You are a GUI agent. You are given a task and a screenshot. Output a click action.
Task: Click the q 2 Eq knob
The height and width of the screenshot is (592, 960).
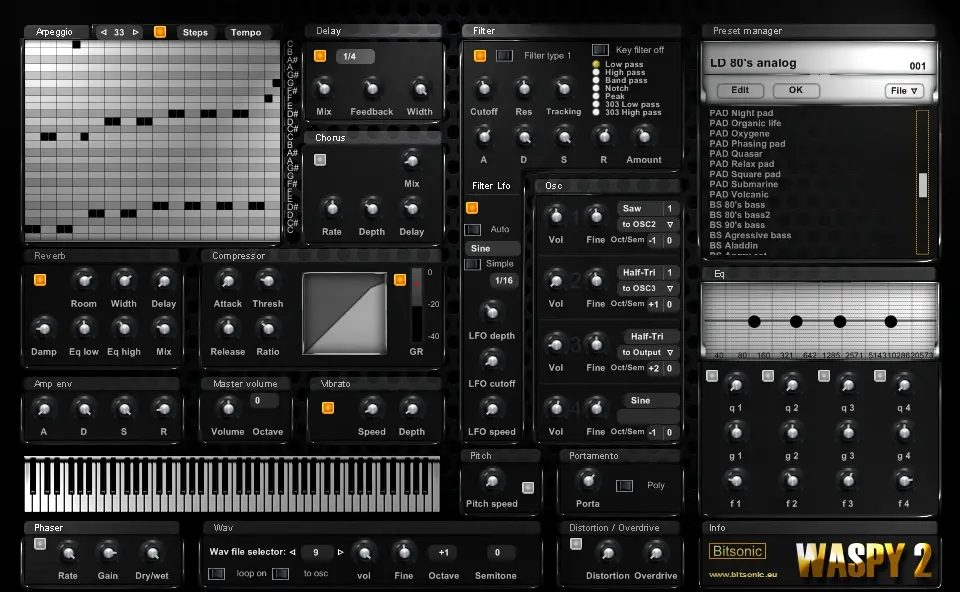point(792,385)
